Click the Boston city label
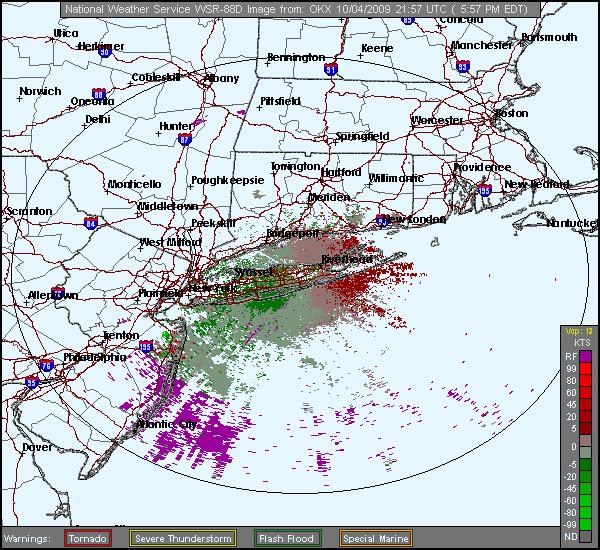Image resolution: width=600 pixels, height=550 pixels. coord(512,114)
